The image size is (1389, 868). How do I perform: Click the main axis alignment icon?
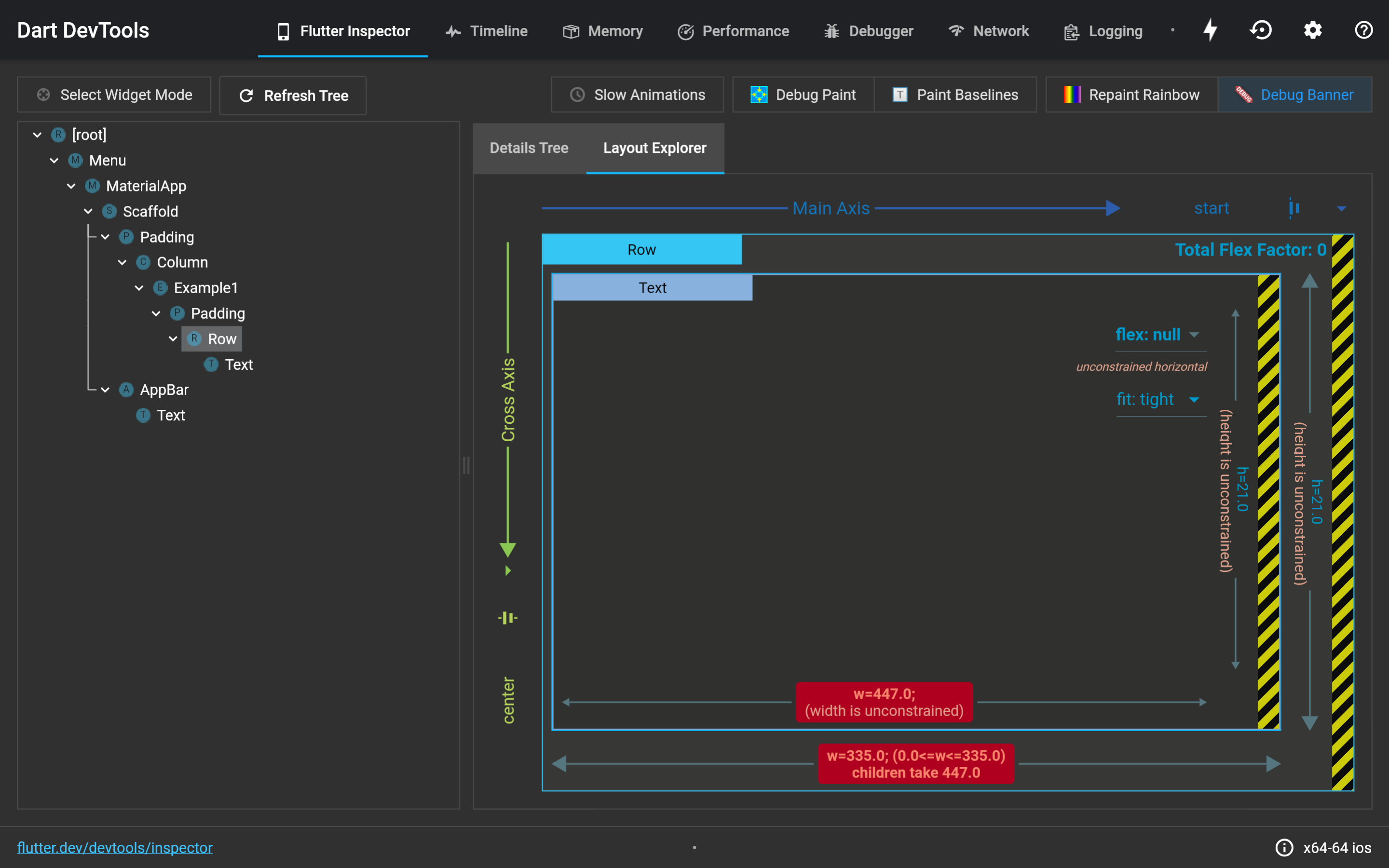1294,208
